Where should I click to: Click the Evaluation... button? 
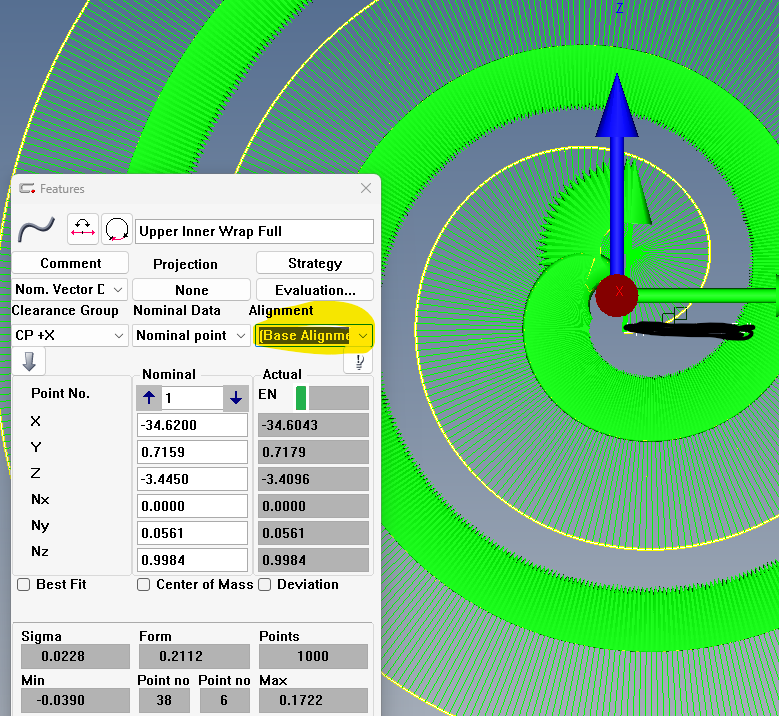click(314, 289)
